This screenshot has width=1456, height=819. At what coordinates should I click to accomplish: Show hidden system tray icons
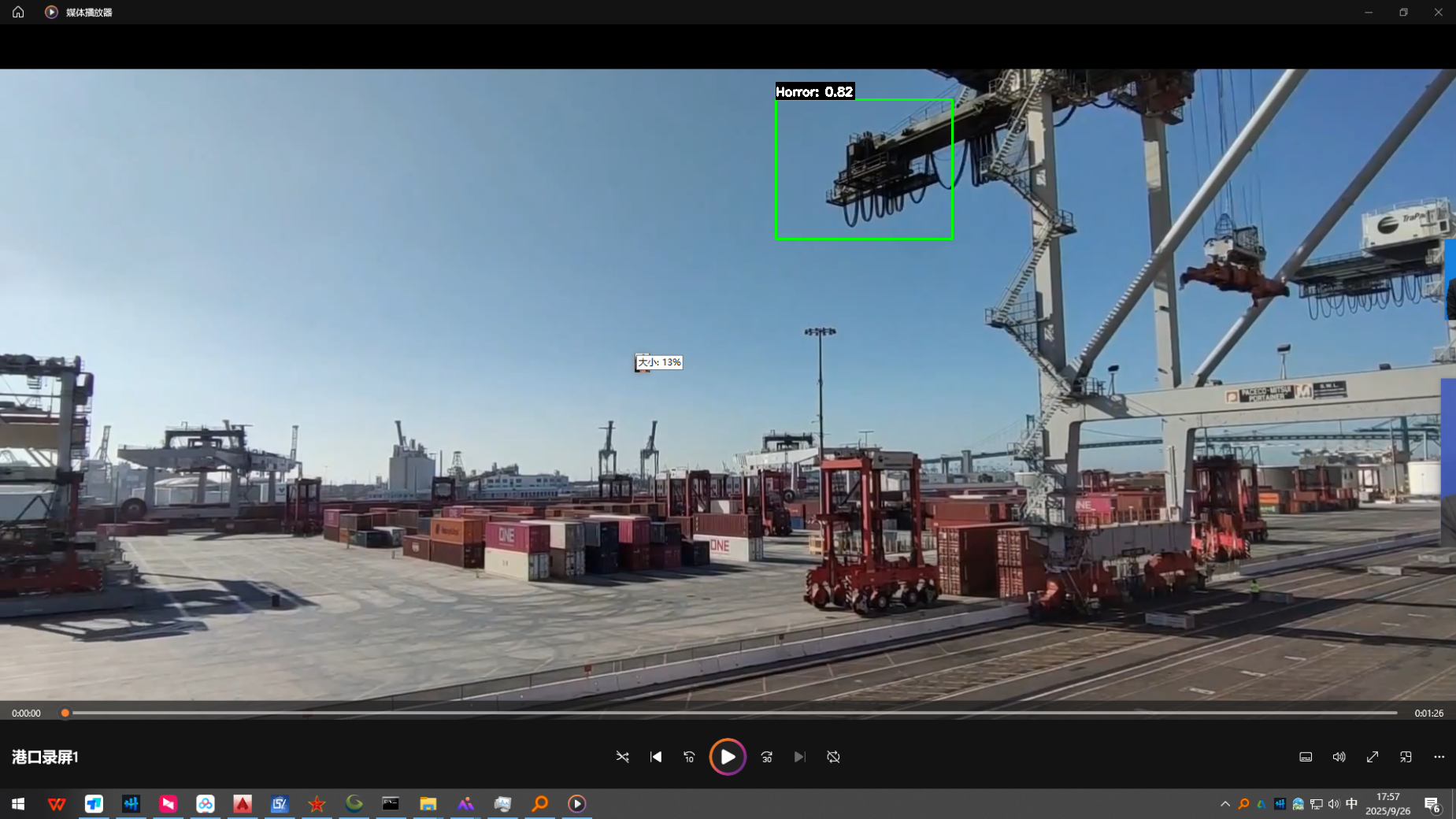click(1224, 804)
